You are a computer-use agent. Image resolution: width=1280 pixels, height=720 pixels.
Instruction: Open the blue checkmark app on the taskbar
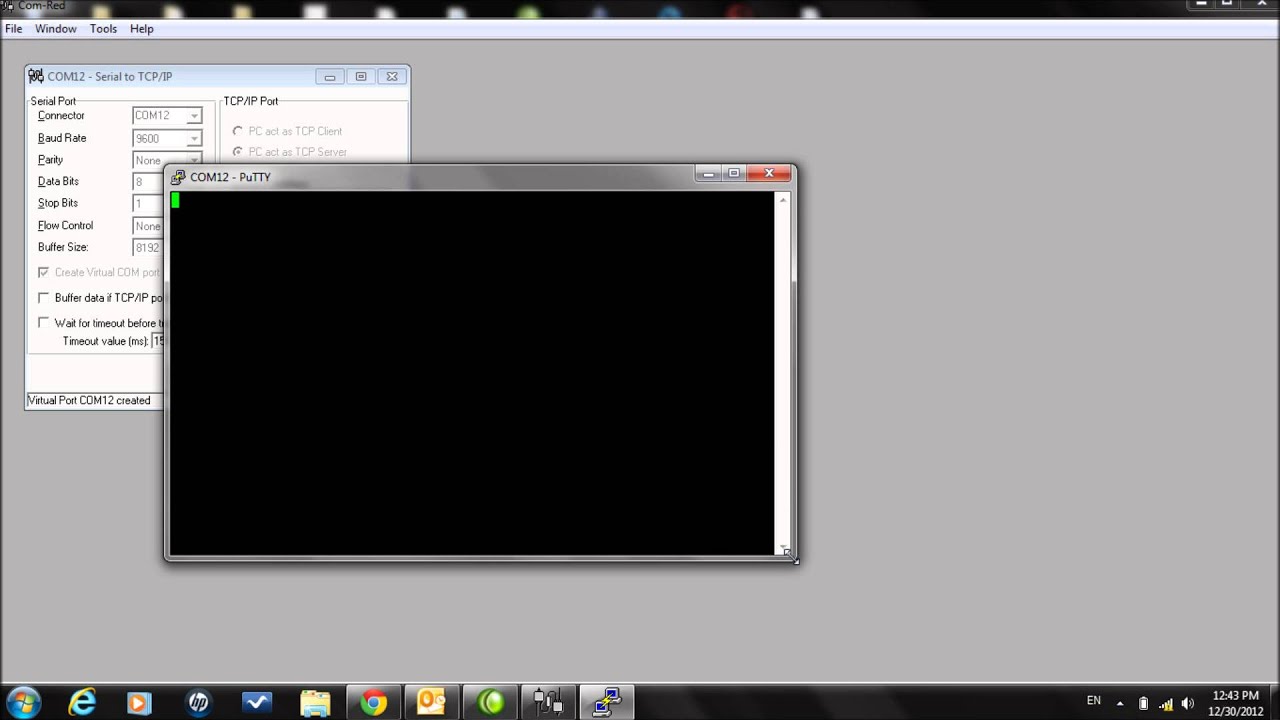[257, 702]
